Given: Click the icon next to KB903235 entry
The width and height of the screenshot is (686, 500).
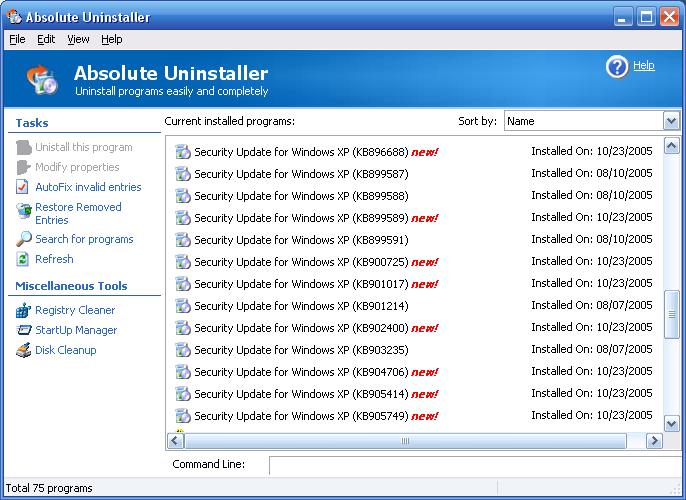Looking at the screenshot, I should point(183,350).
